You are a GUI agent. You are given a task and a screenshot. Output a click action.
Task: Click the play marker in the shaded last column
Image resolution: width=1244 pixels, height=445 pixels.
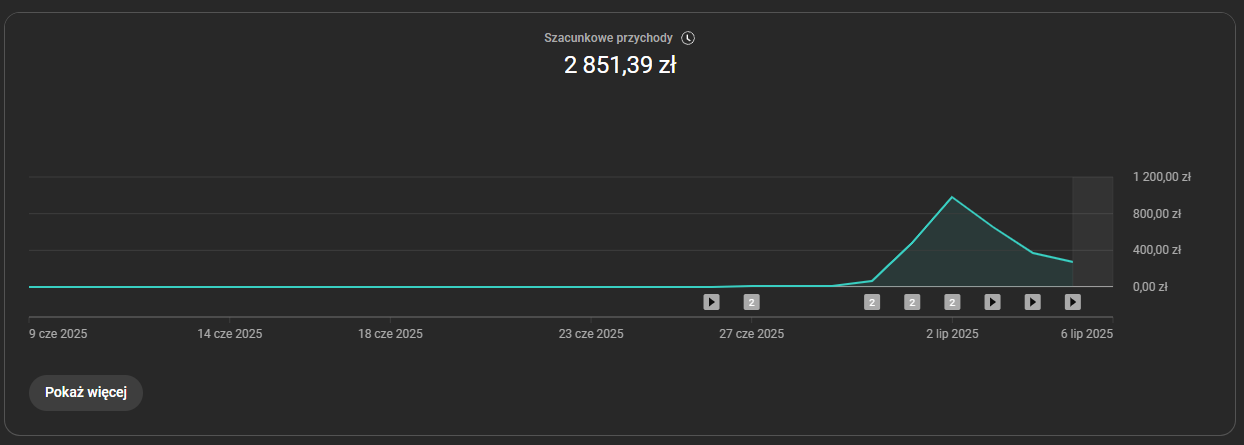pyautogui.click(x=1073, y=301)
